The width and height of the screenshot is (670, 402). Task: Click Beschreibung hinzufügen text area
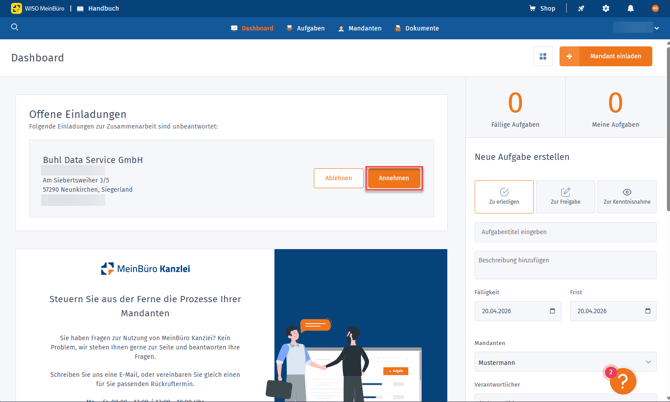pos(565,265)
